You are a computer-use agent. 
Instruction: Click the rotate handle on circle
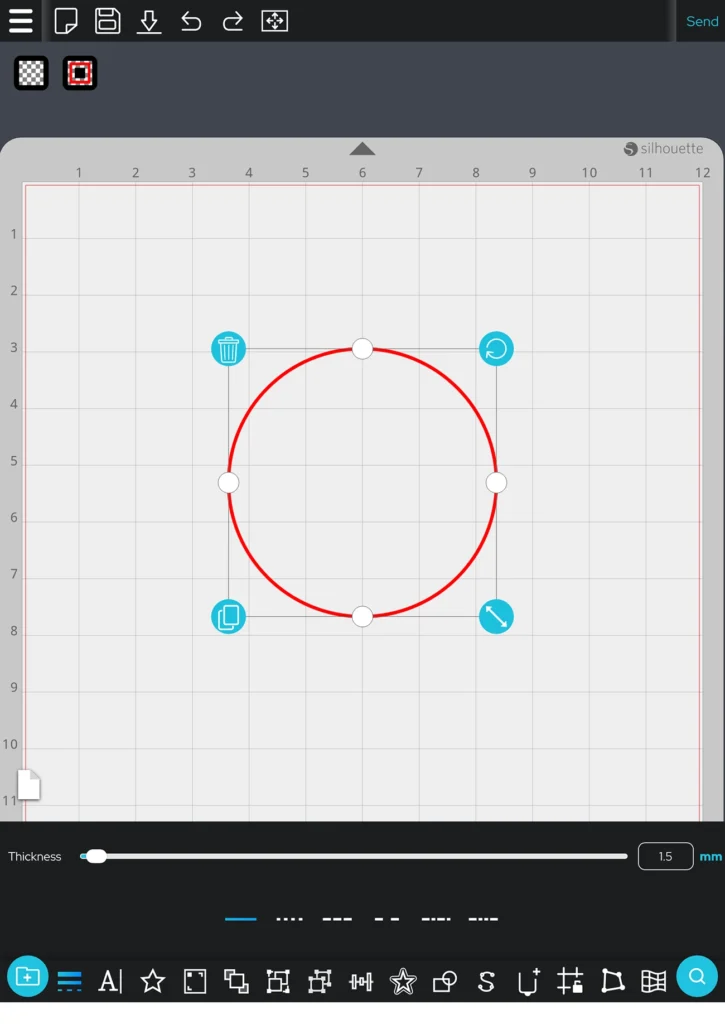coord(496,349)
